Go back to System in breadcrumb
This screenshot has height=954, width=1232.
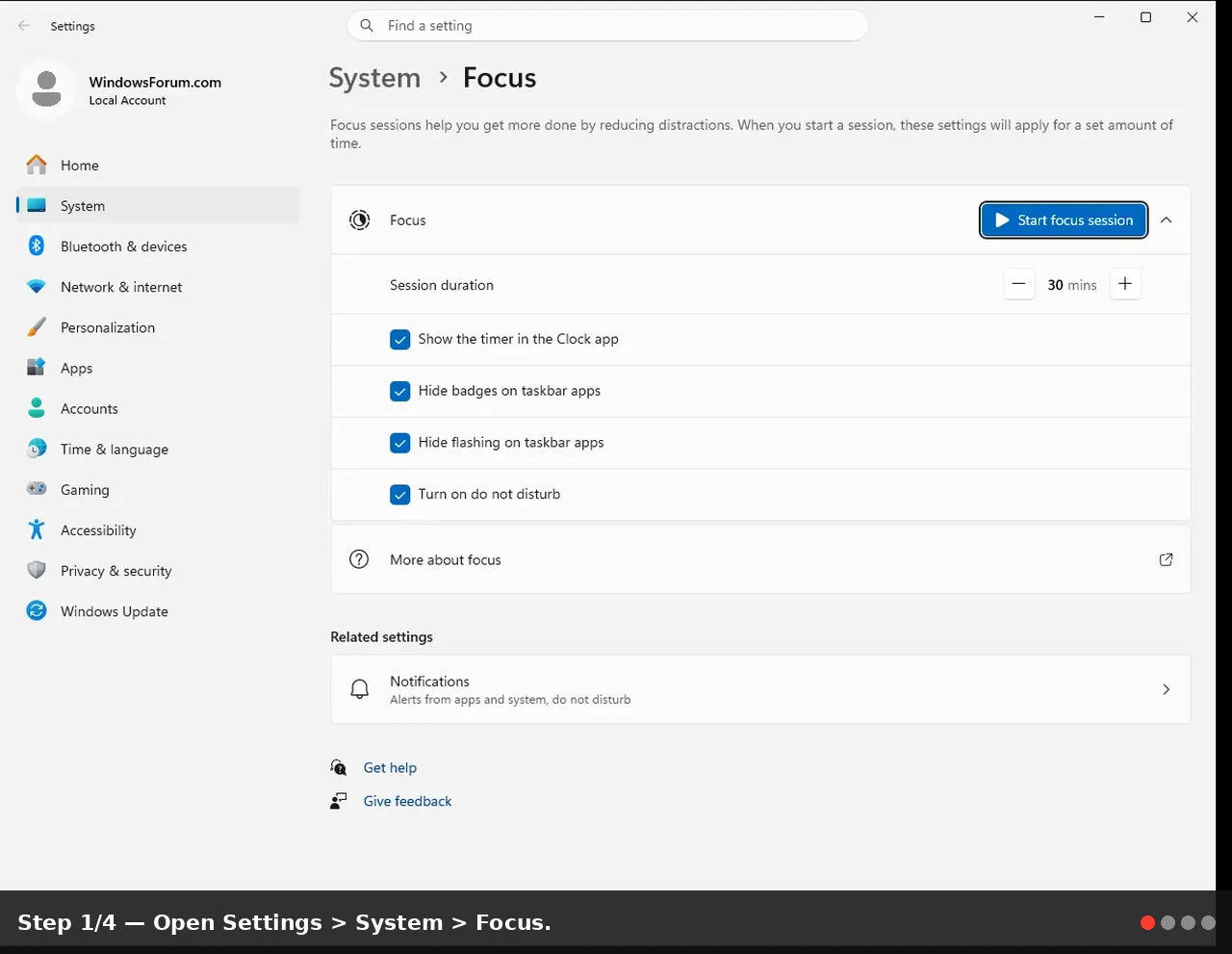click(x=374, y=78)
